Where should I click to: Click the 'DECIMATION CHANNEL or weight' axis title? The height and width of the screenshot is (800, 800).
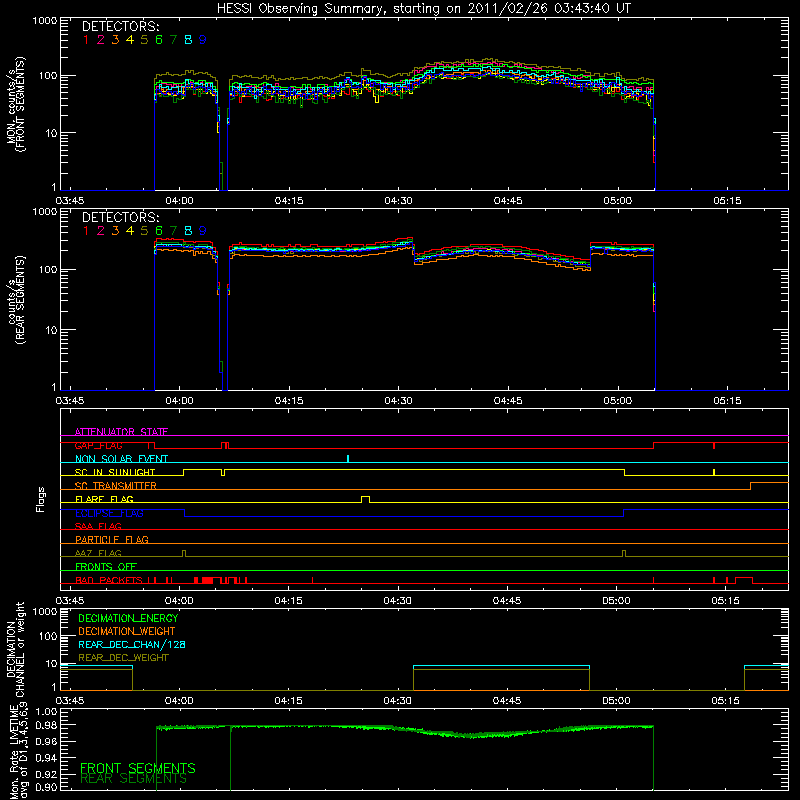(x=16, y=649)
